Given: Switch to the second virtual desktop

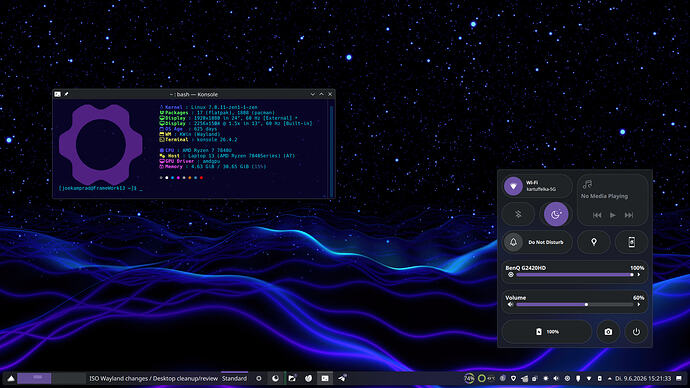Looking at the screenshot, I should click(x=68, y=378).
